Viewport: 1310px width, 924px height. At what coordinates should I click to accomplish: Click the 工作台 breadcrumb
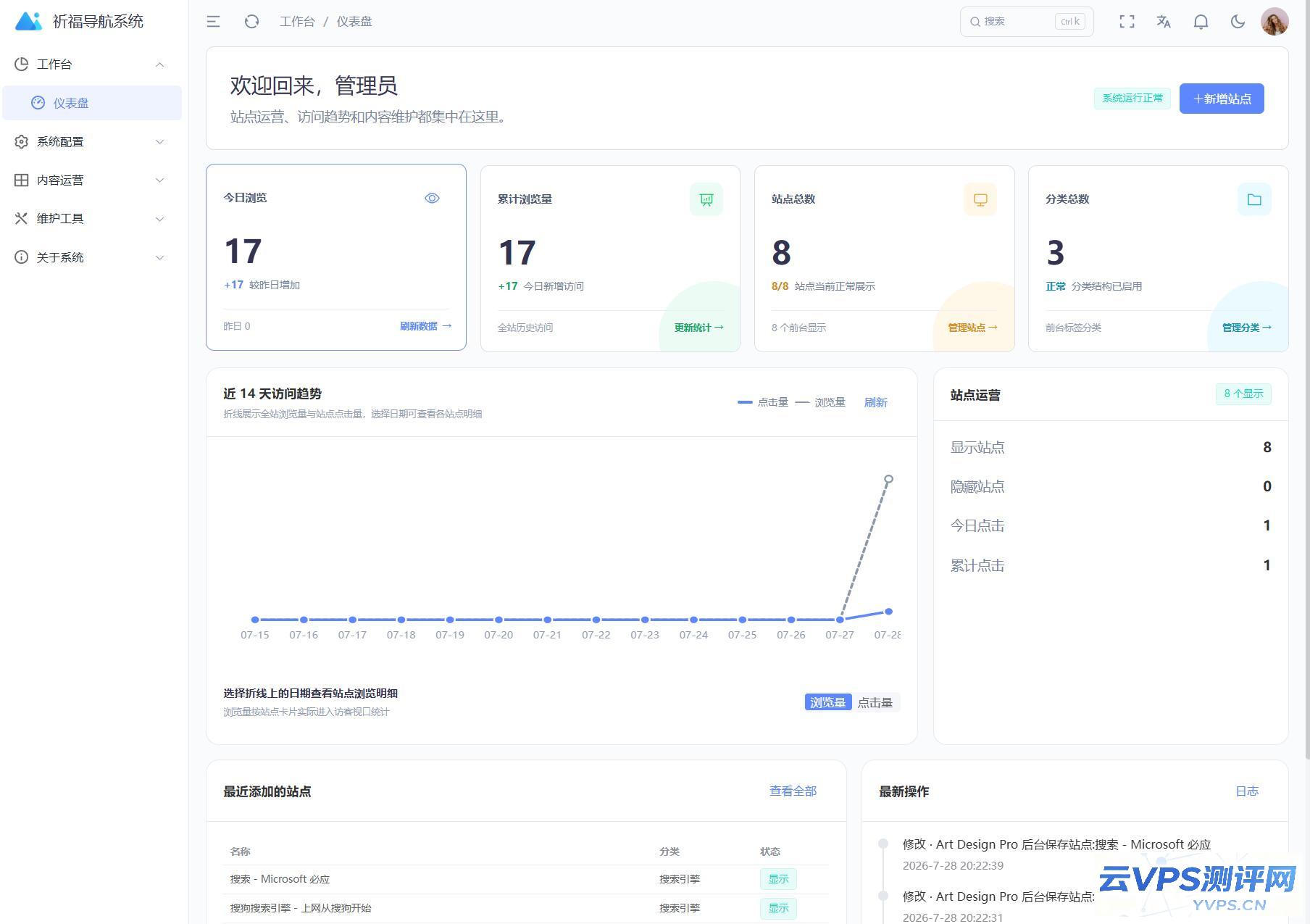pos(297,22)
